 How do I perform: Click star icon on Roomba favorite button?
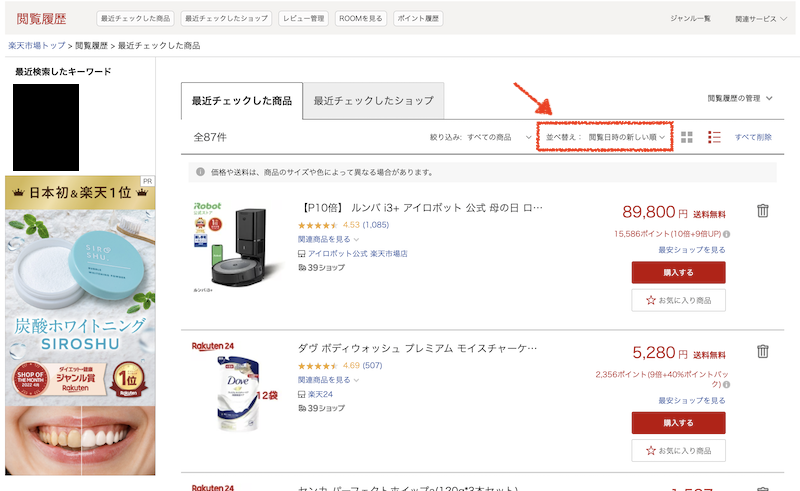point(651,300)
